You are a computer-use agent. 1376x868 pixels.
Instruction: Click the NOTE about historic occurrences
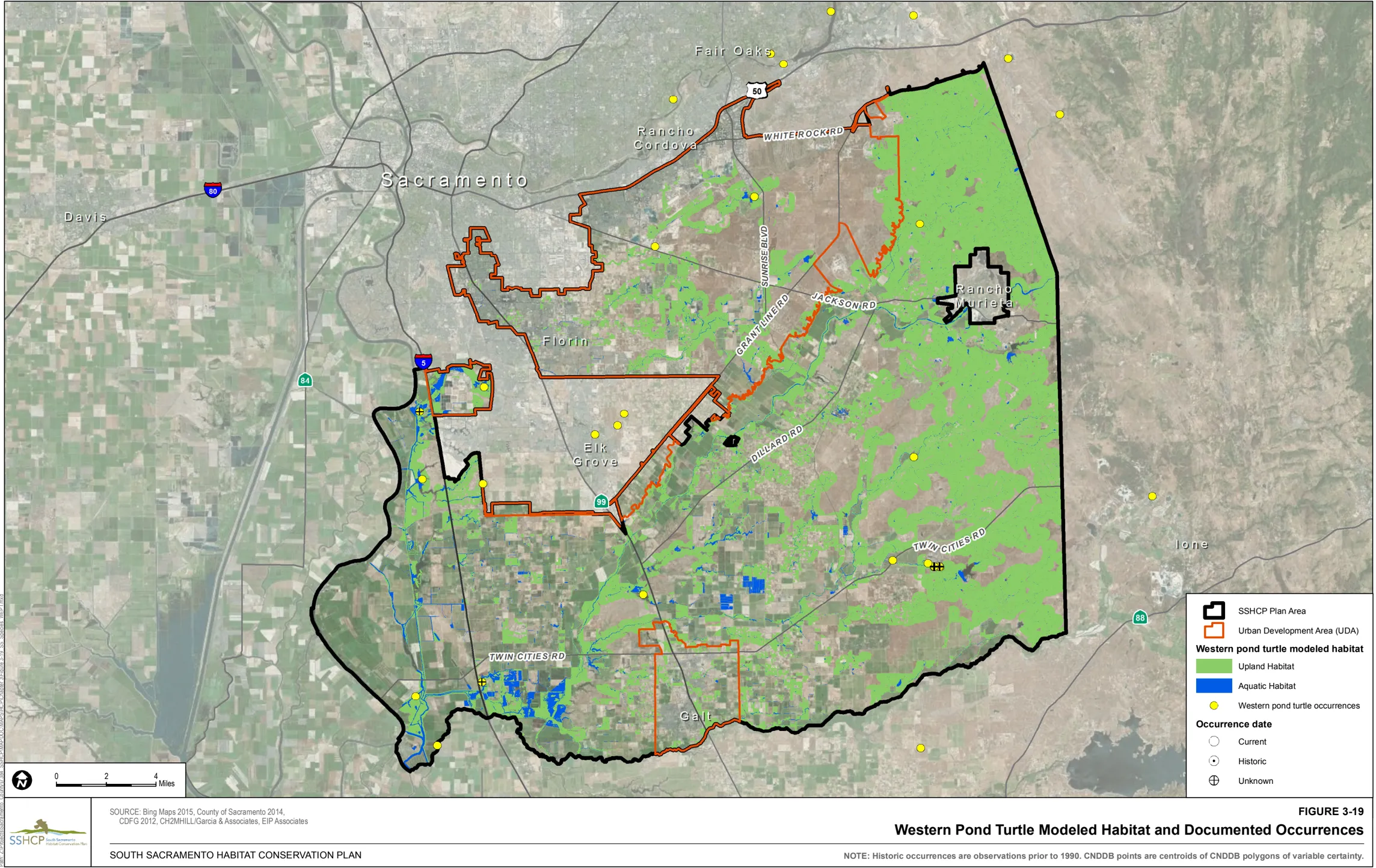pos(1104,856)
